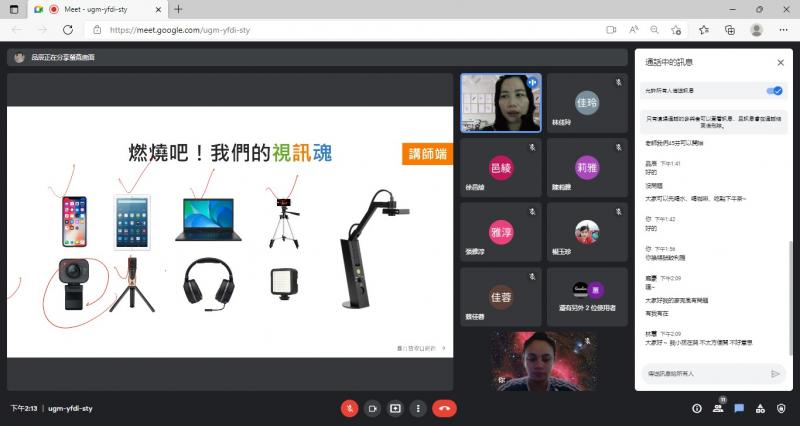Image resolution: width=800 pixels, height=426 pixels.
Task: Click the browser back arrow
Action: (x=17, y=30)
